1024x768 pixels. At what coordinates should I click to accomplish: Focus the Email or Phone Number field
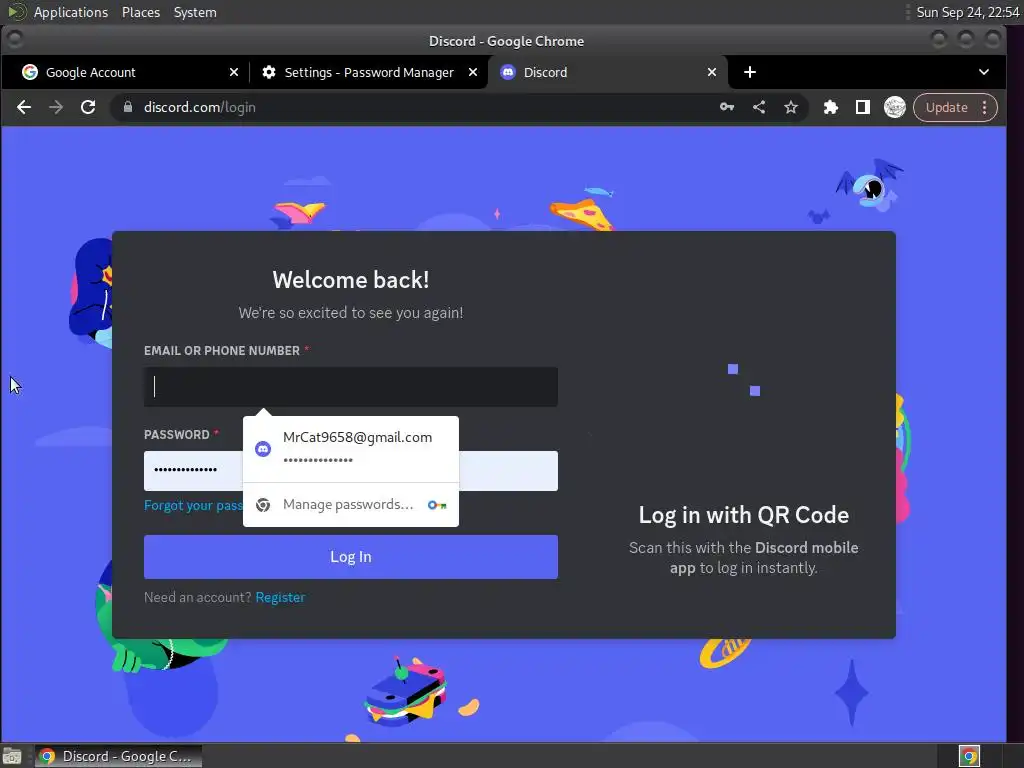[351, 387]
